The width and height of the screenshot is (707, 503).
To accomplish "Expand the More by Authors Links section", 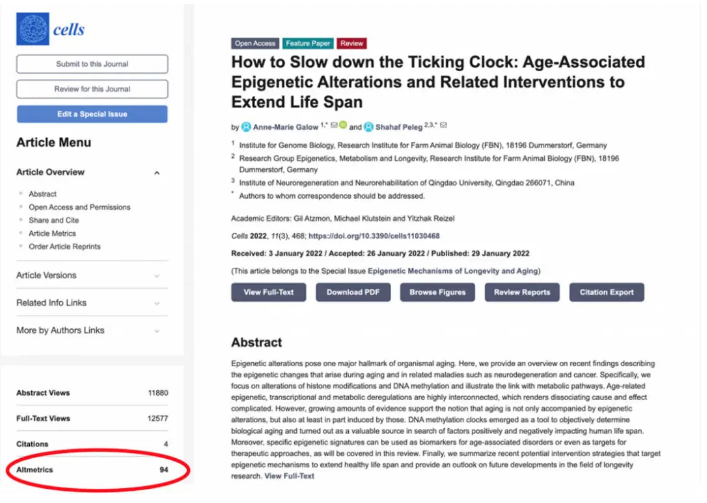I will pyautogui.click(x=157, y=330).
